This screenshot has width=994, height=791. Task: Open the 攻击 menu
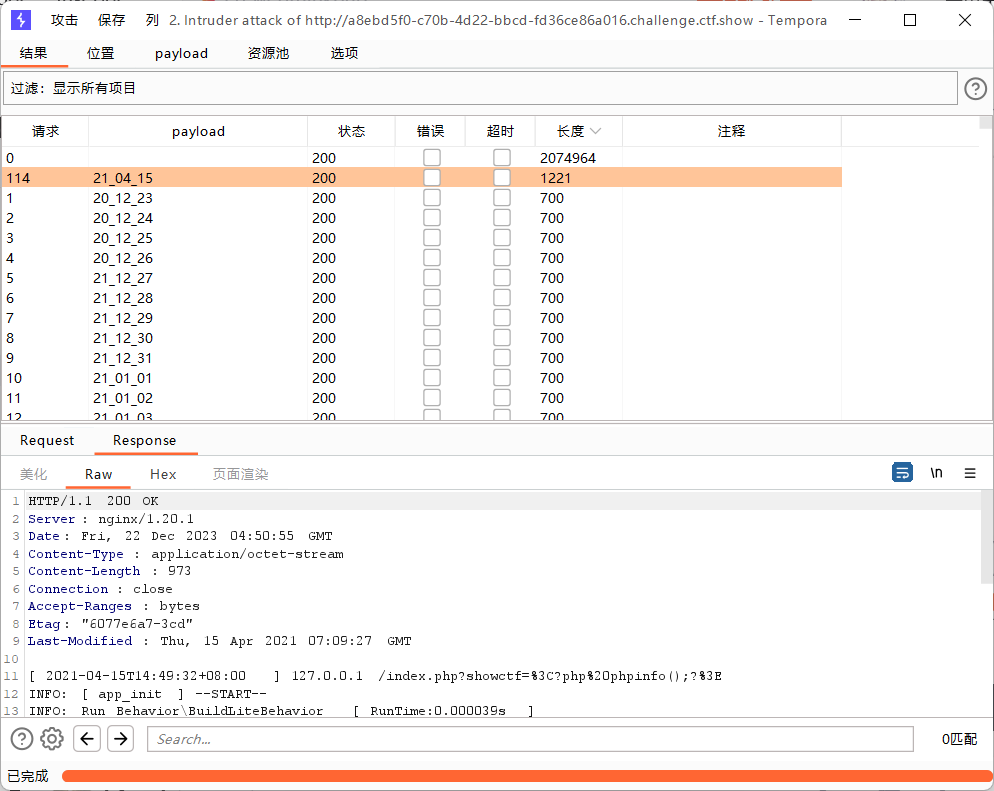[63, 20]
